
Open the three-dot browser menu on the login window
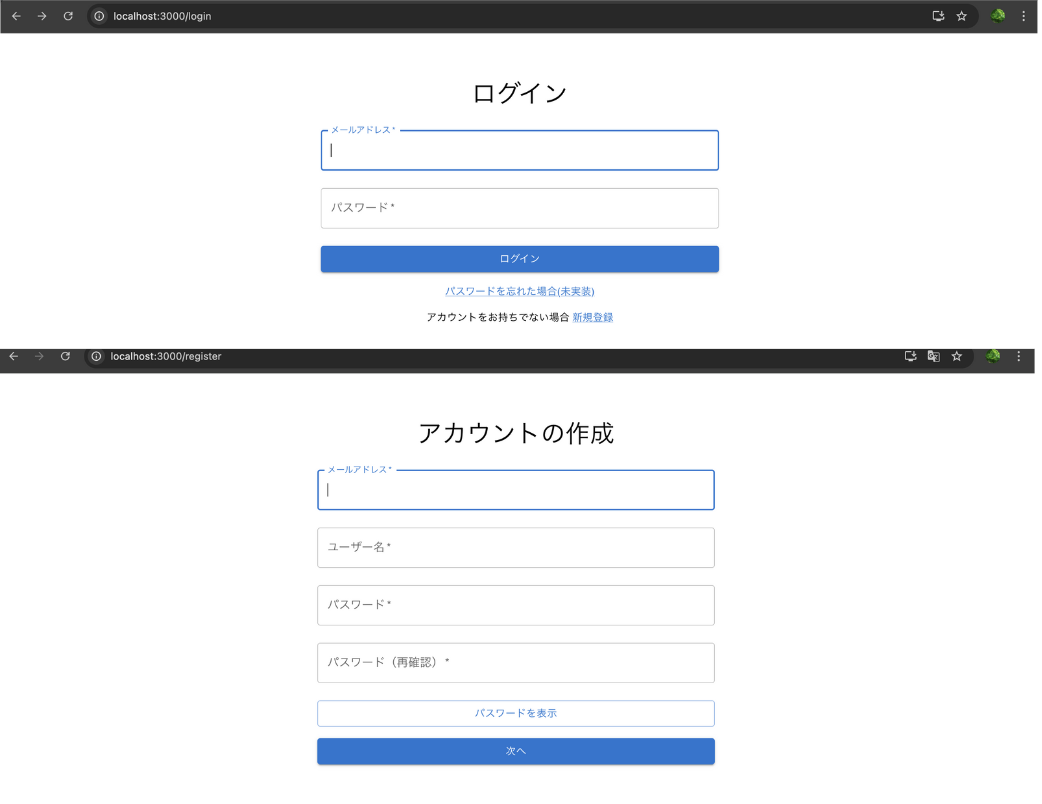(x=1021, y=16)
